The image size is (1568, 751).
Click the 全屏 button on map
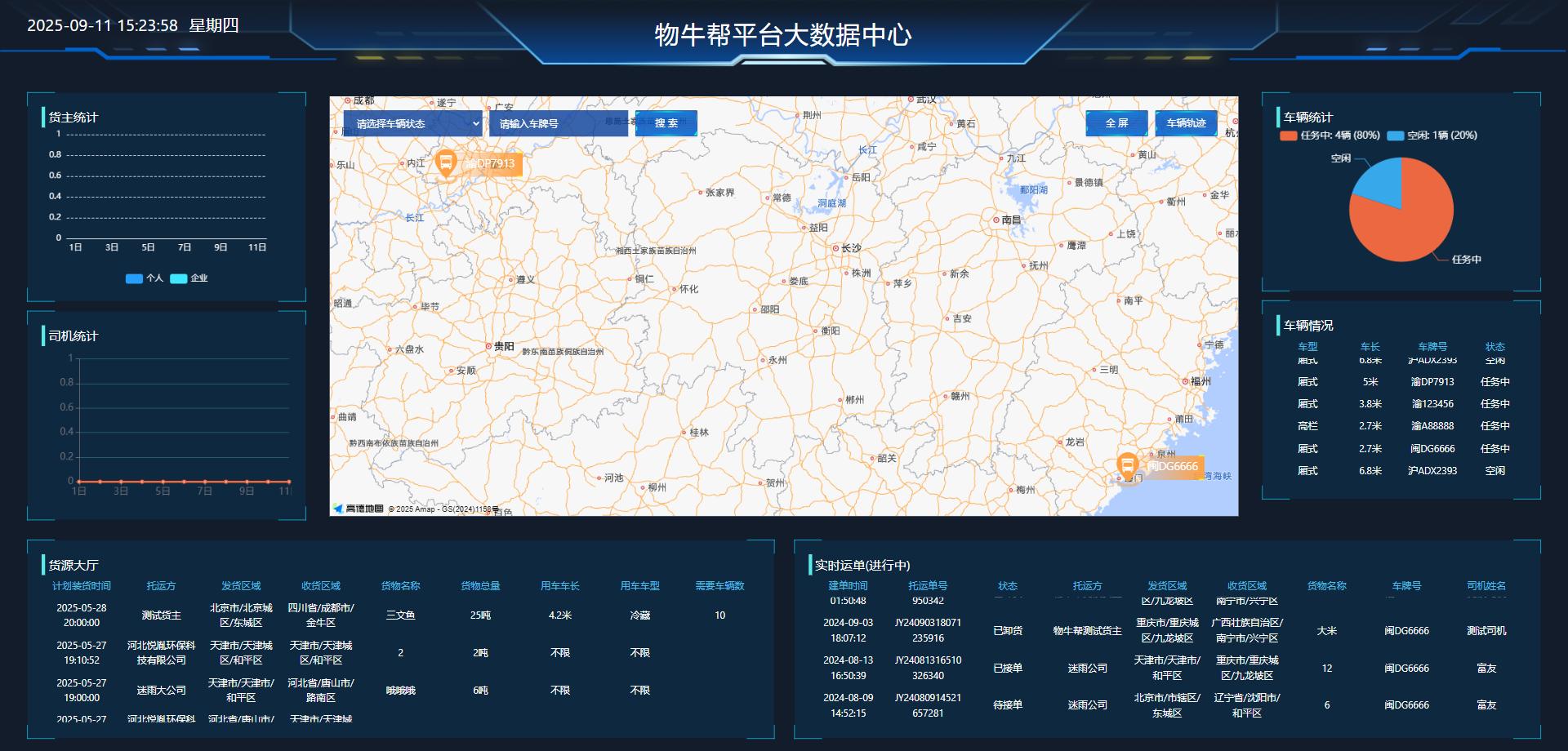tap(1116, 123)
